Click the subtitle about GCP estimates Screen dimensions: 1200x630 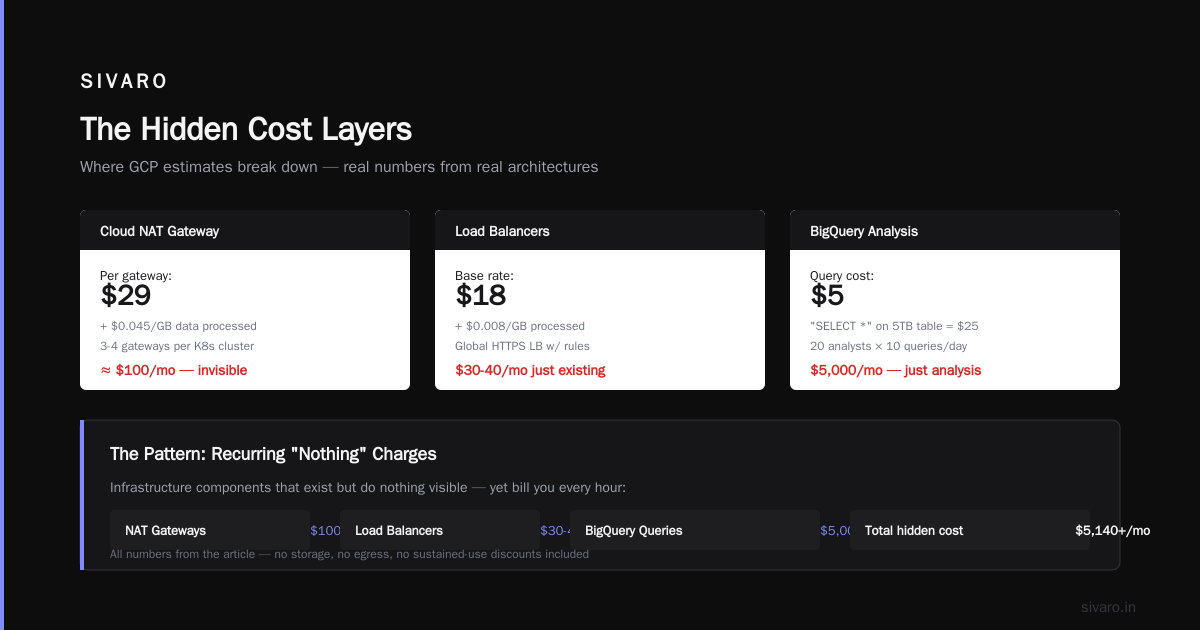339,167
